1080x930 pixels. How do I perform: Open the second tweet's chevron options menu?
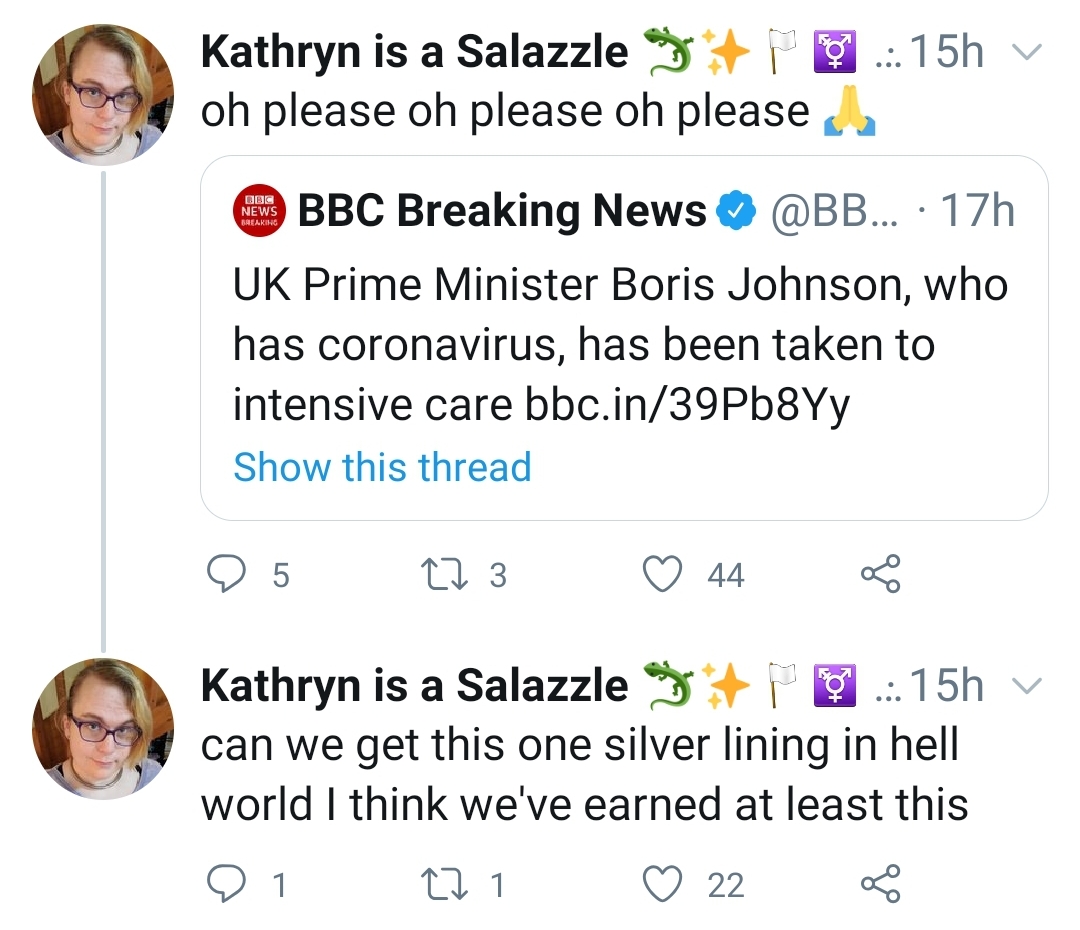1026,686
